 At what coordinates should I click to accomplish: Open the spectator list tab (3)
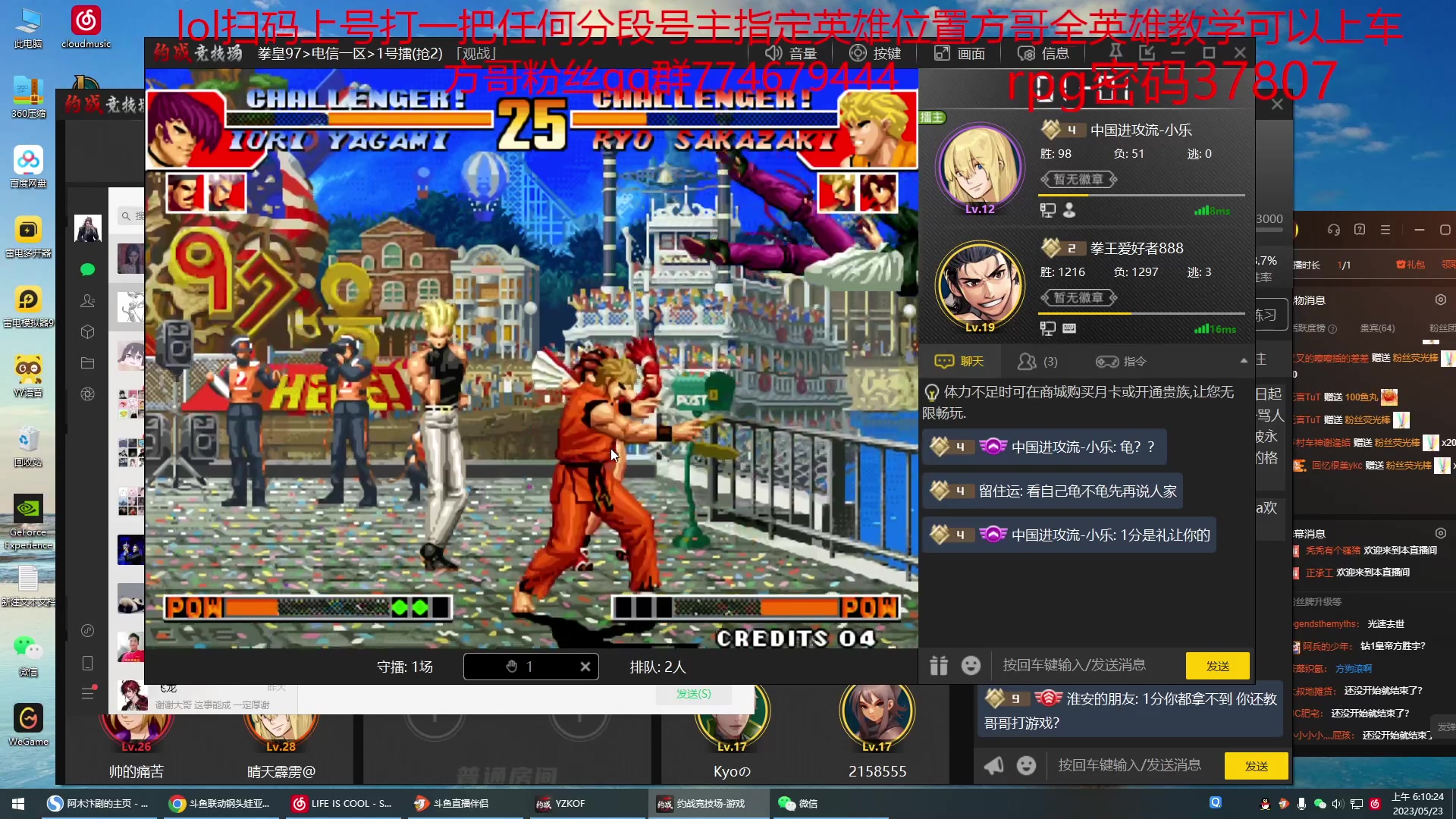(x=1038, y=361)
